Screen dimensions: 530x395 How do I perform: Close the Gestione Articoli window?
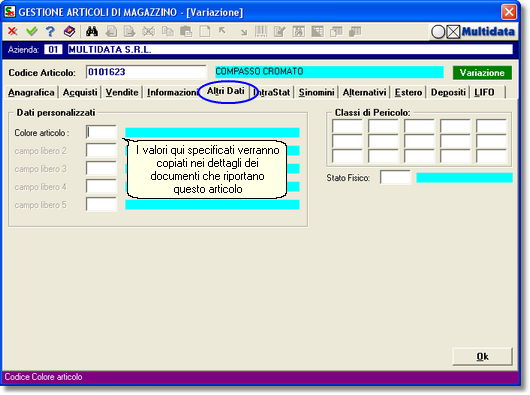pyautogui.click(x=509, y=12)
